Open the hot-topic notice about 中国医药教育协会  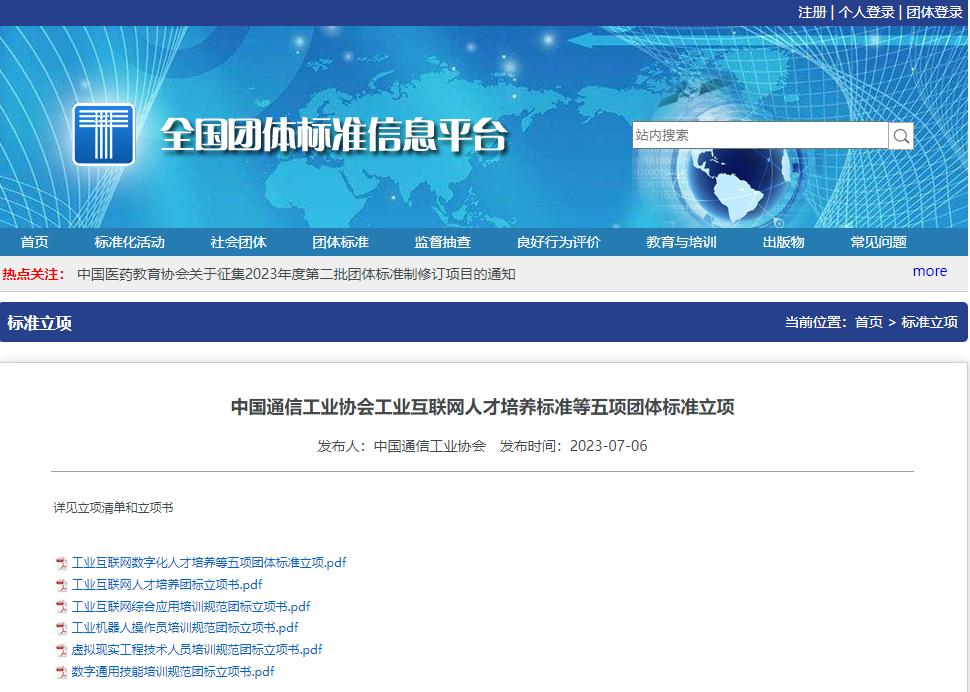(296, 274)
